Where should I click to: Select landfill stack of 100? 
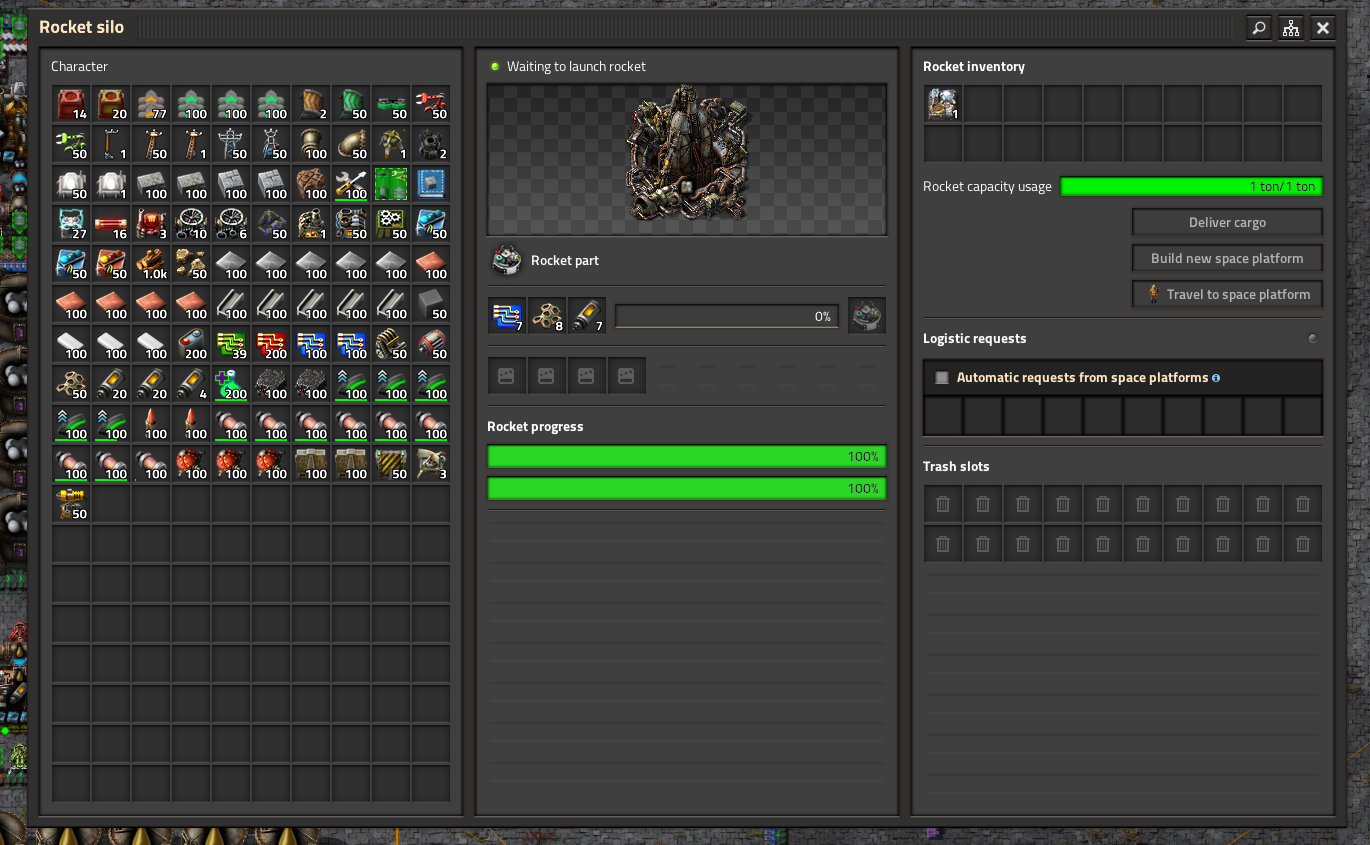point(311,184)
